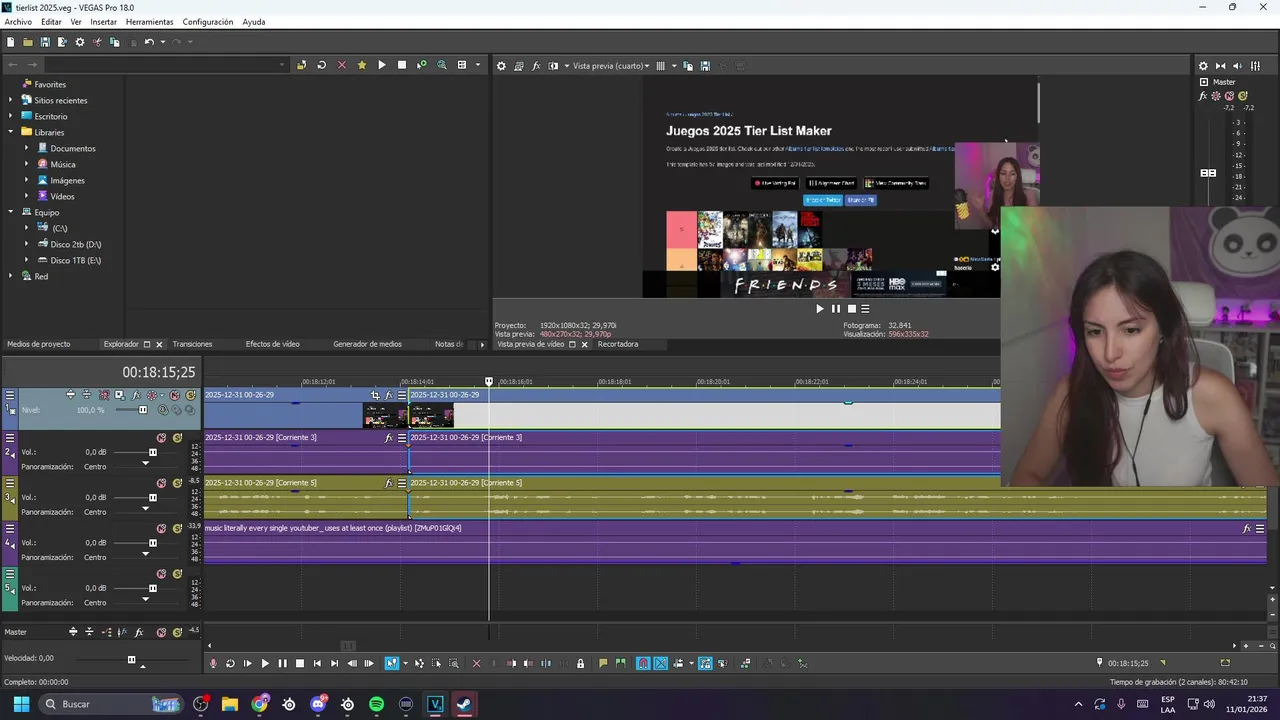The height and width of the screenshot is (720, 1280).
Task: Stop timeline playback in the transport bar
Action: (x=300, y=663)
